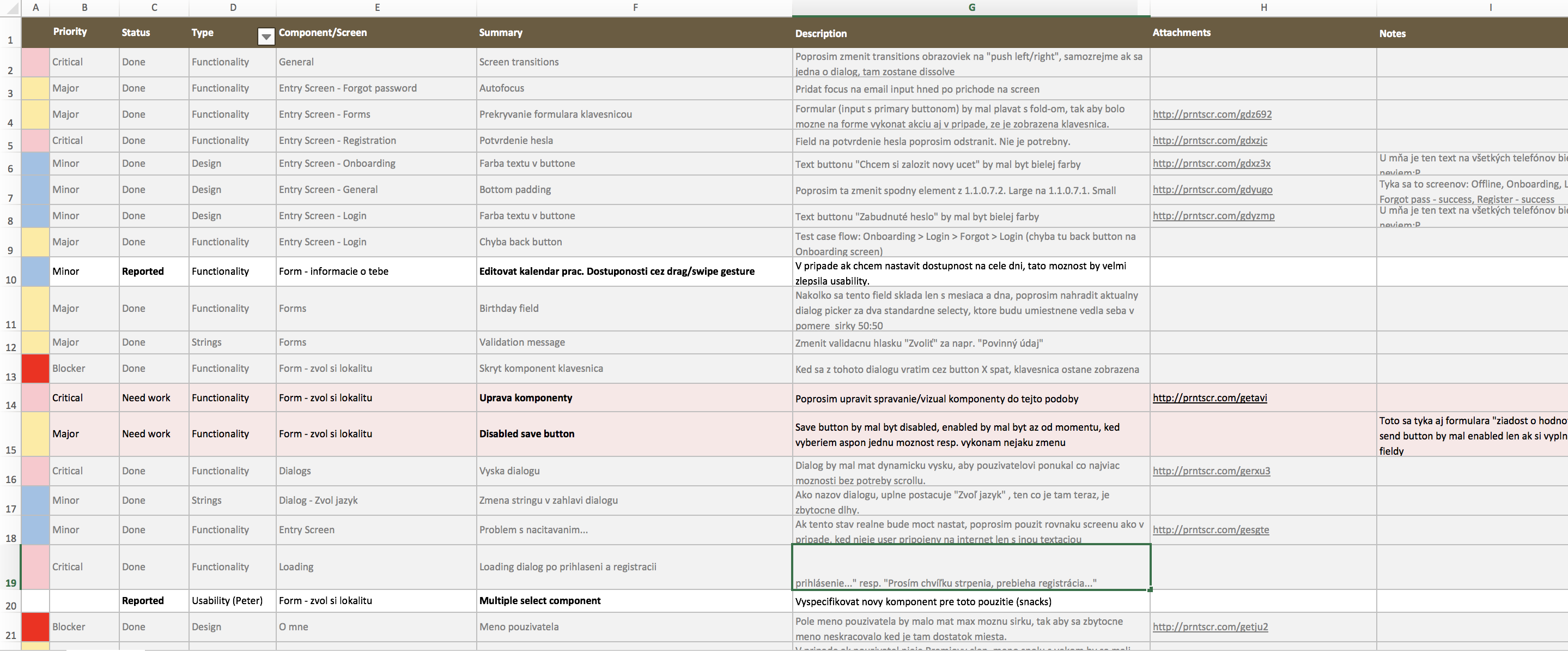Select cell 'Potvrdenie hesla'
The width and height of the screenshot is (1568, 651).
[634, 141]
